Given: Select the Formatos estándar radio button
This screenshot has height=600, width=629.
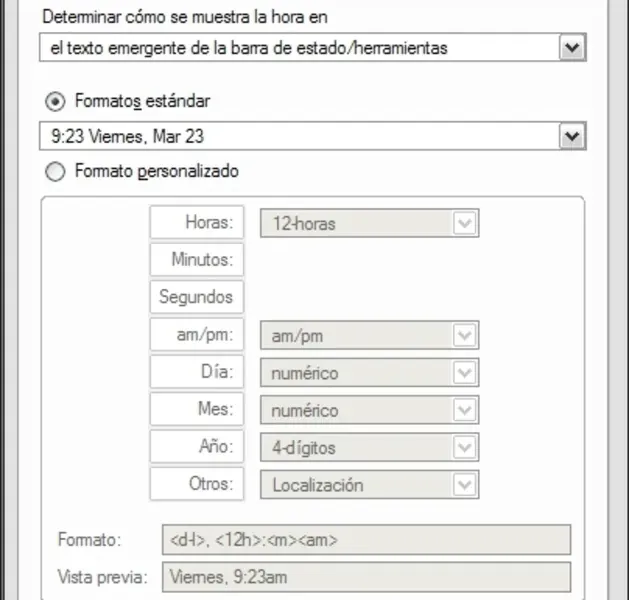Looking at the screenshot, I should pos(55,101).
